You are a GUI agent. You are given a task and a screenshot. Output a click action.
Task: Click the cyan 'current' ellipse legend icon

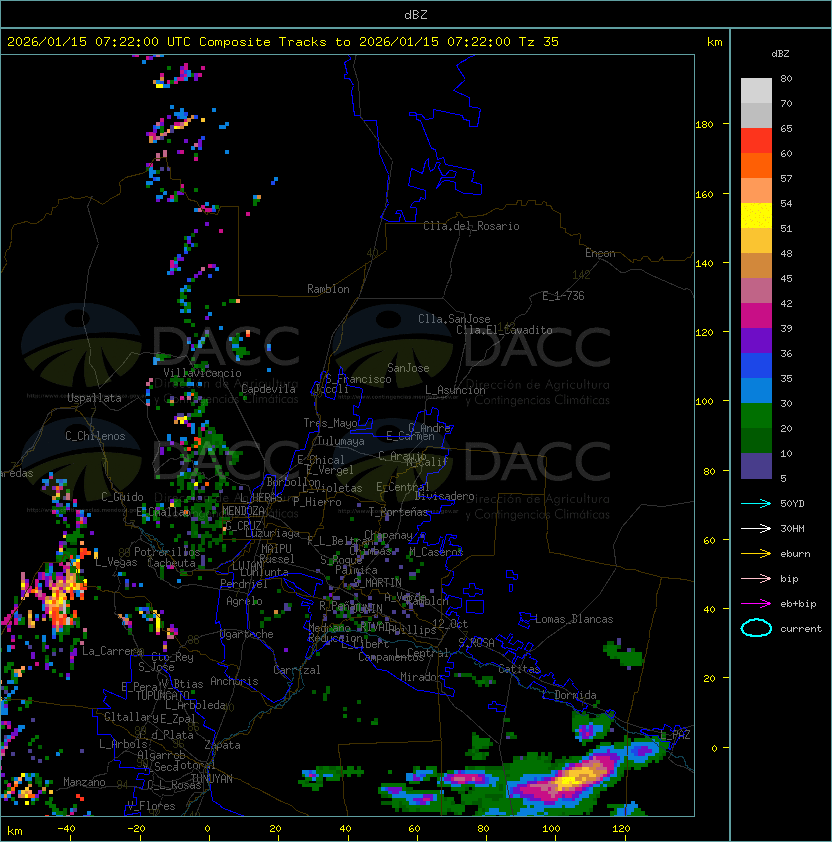(x=756, y=628)
